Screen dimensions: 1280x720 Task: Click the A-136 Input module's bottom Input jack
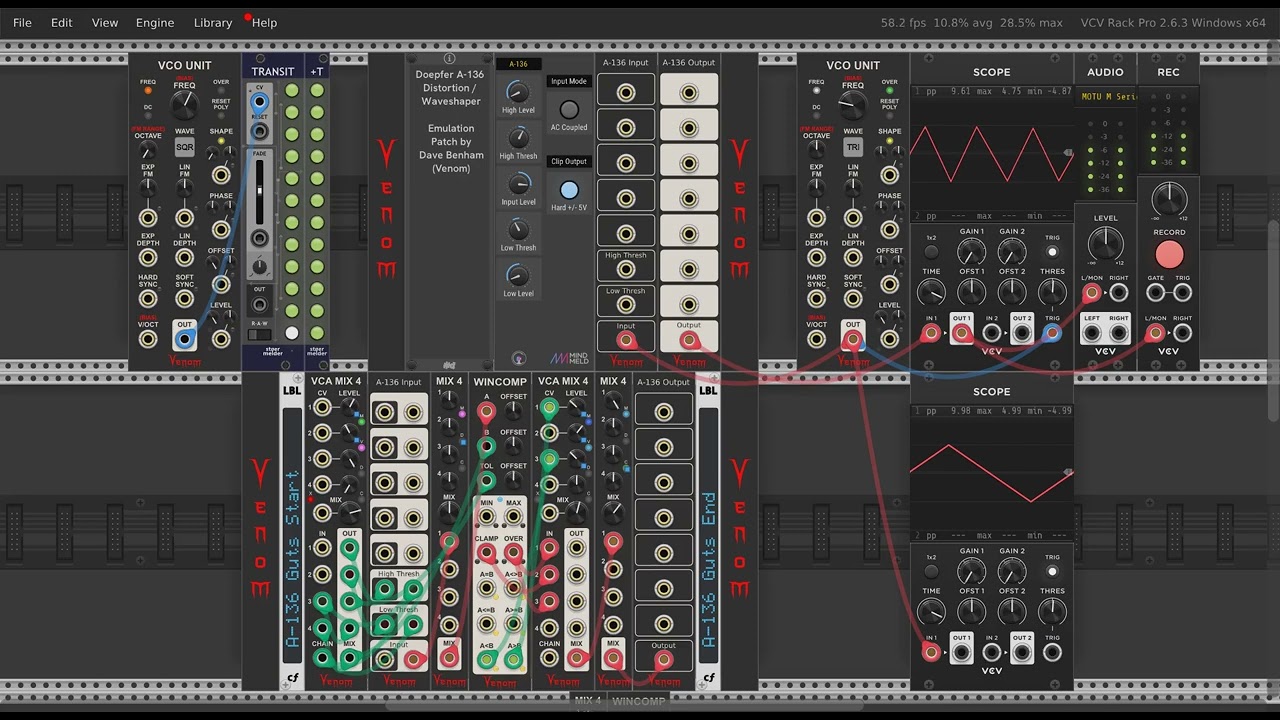pos(626,341)
